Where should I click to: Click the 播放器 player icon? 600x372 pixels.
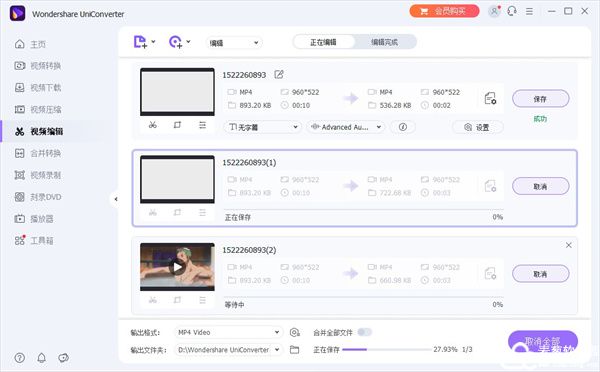20,219
